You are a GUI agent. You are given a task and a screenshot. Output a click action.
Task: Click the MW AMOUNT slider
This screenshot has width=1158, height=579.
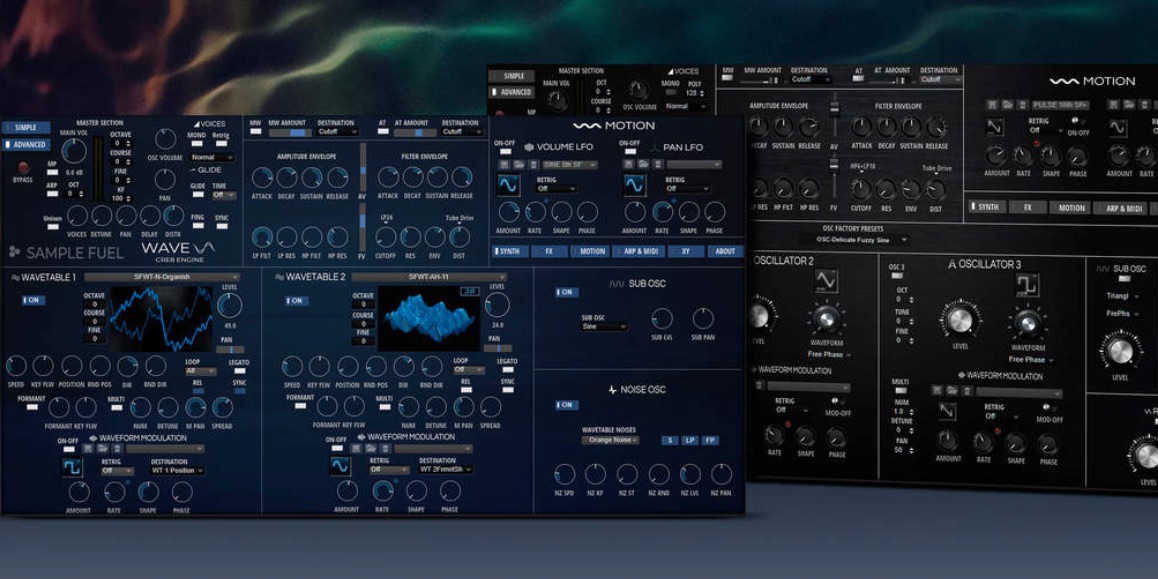(290, 133)
